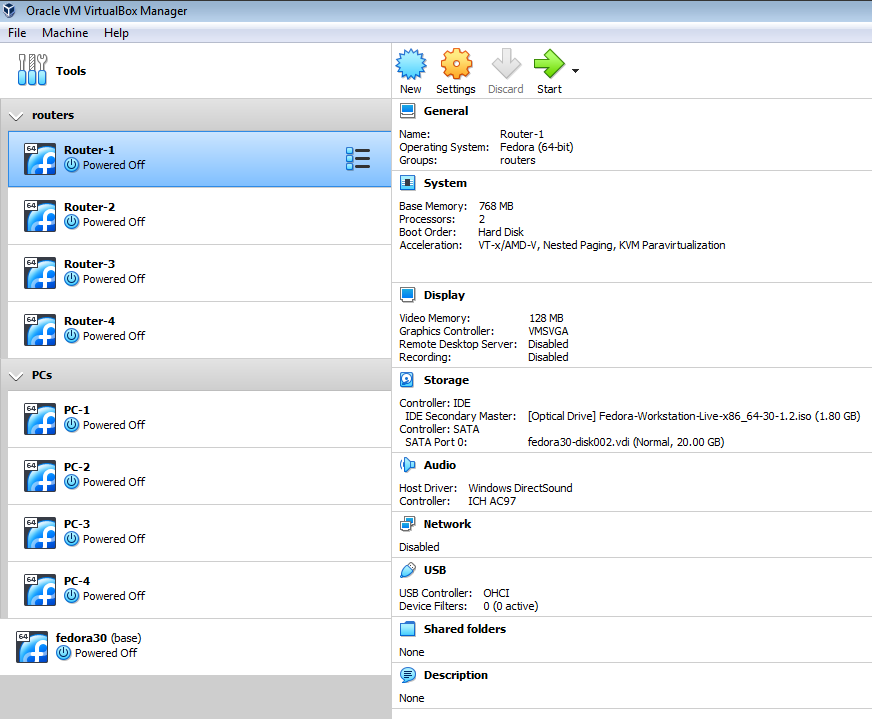Collapse the PCs group
The image size is (872, 719).
(x=16, y=376)
